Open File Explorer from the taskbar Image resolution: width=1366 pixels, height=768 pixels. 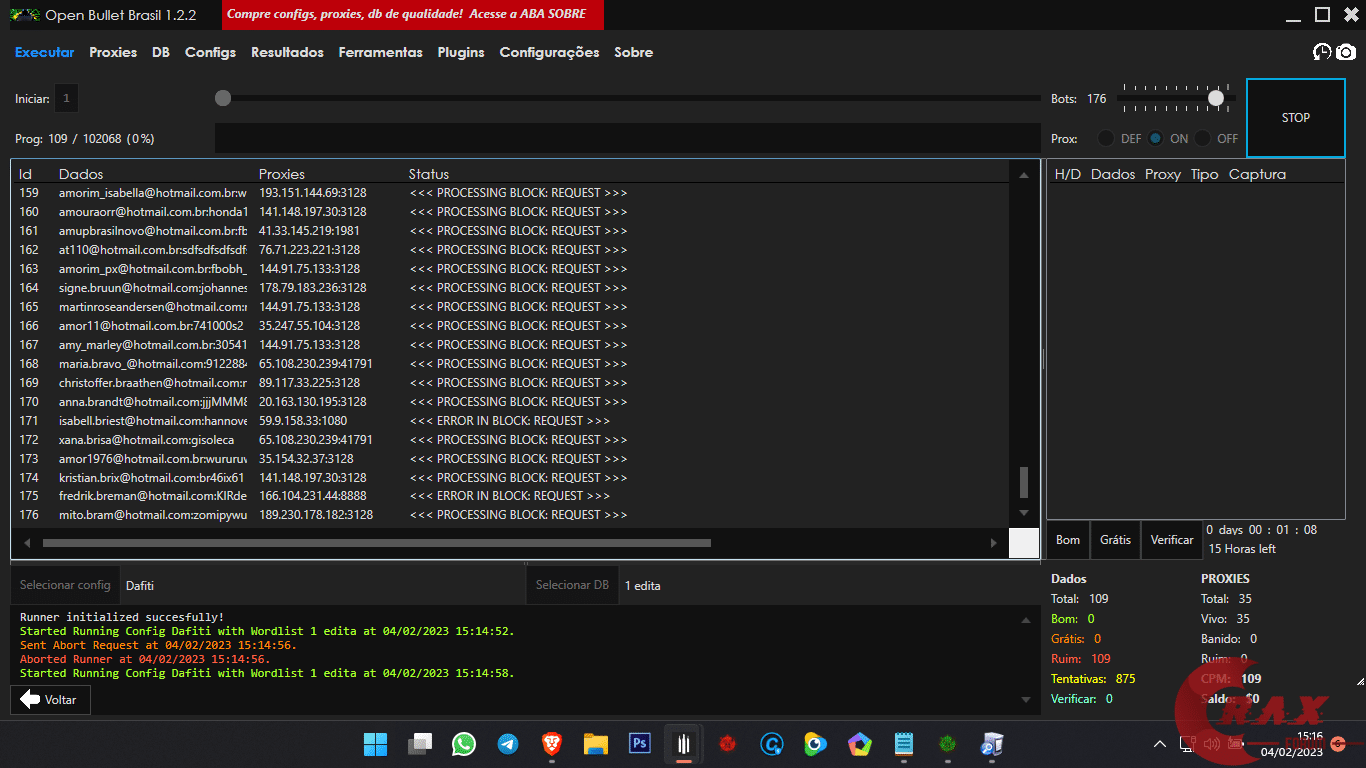pos(596,744)
